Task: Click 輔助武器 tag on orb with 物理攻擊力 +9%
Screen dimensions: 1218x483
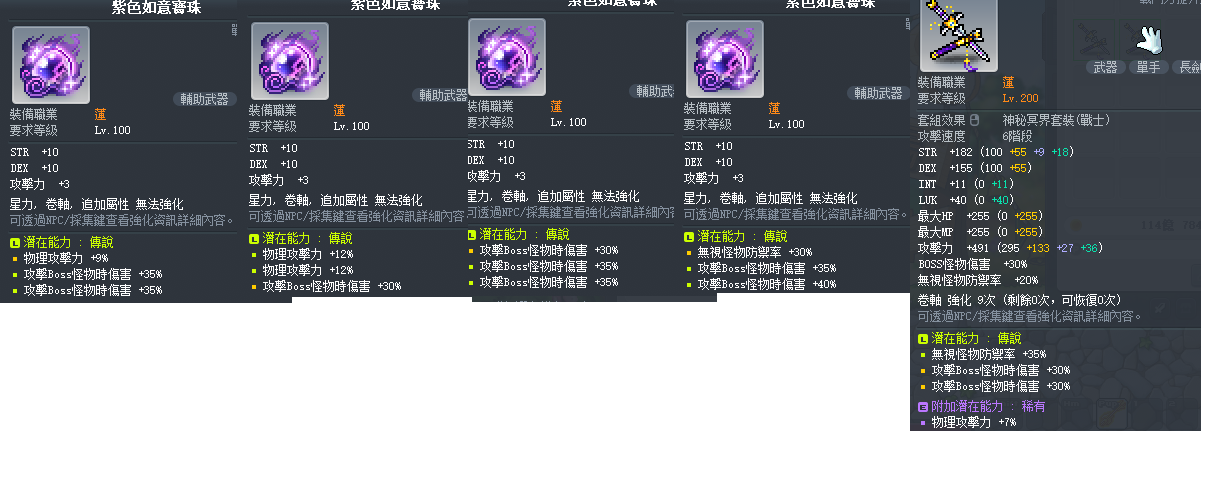Action: pyautogui.click(x=203, y=99)
